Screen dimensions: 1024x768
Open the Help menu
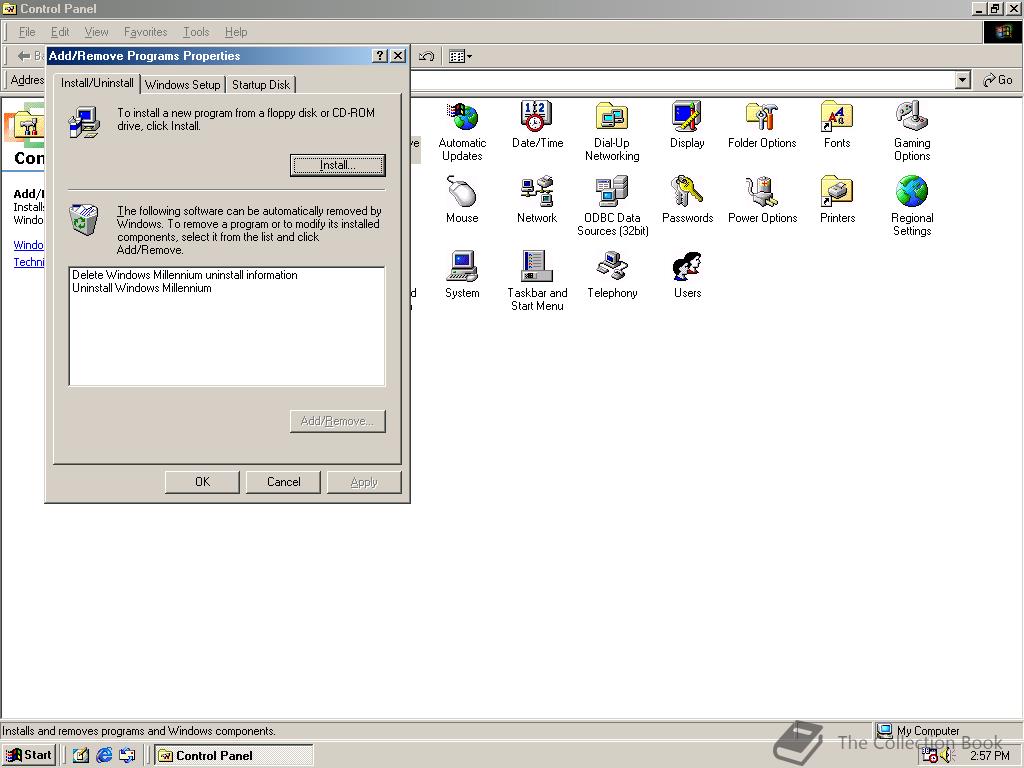point(236,32)
